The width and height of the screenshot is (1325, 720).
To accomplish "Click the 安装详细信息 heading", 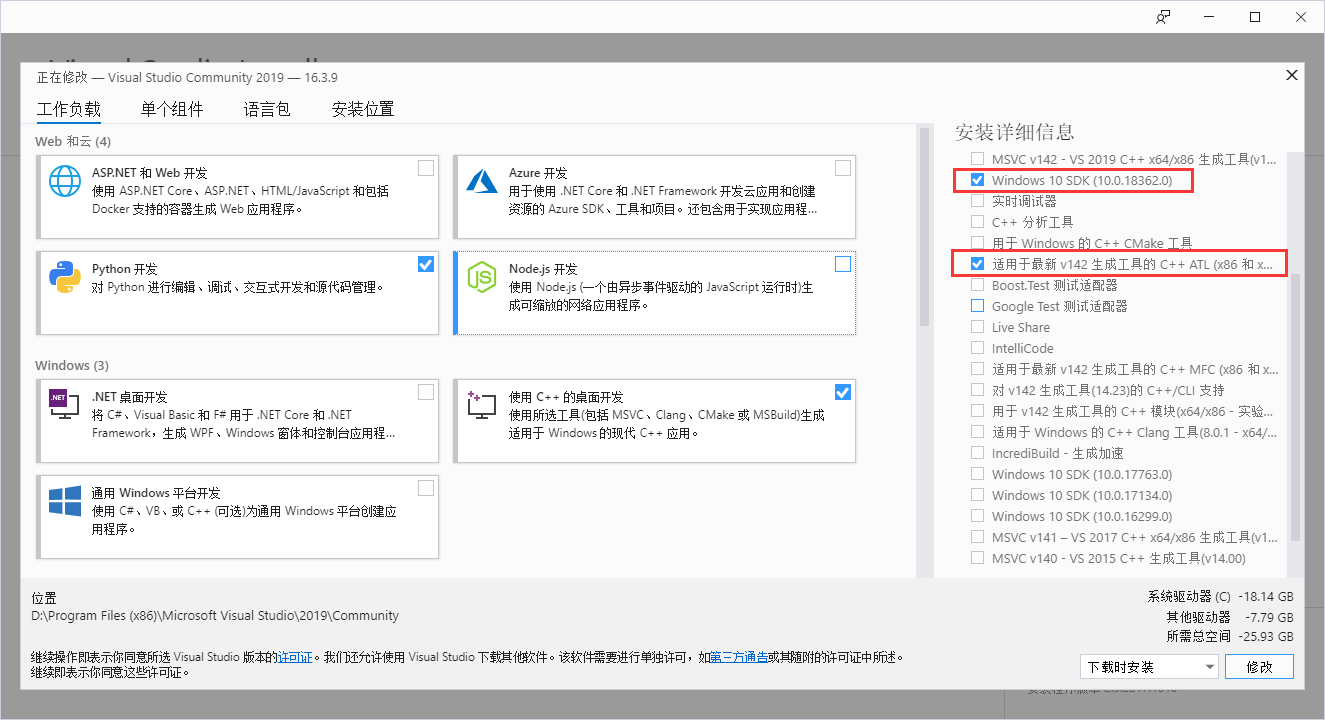I will point(1014,132).
